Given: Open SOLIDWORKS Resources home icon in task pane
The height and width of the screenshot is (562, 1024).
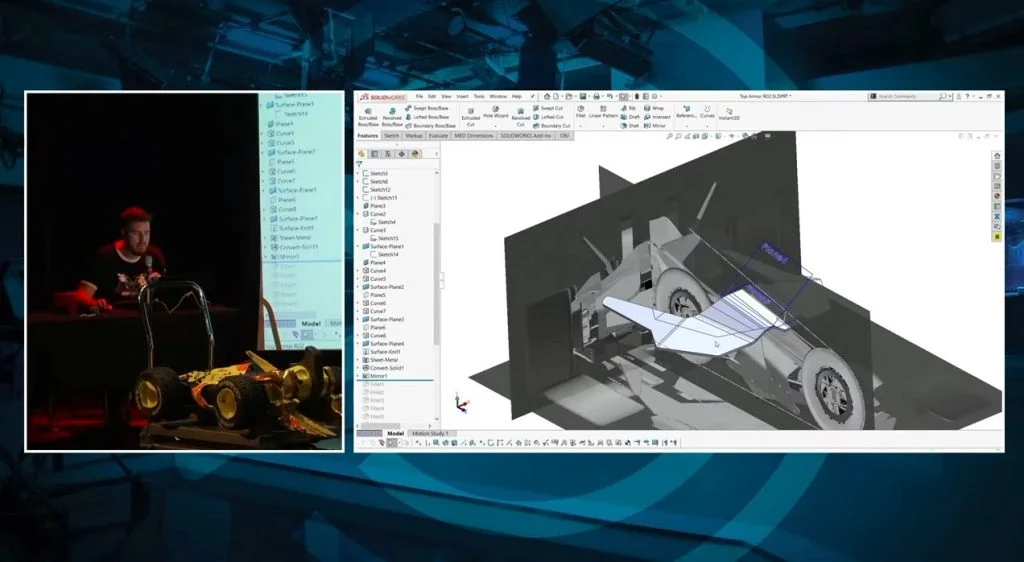Looking at the screenshot, I should pyautogui.click(x=997, y=156).
